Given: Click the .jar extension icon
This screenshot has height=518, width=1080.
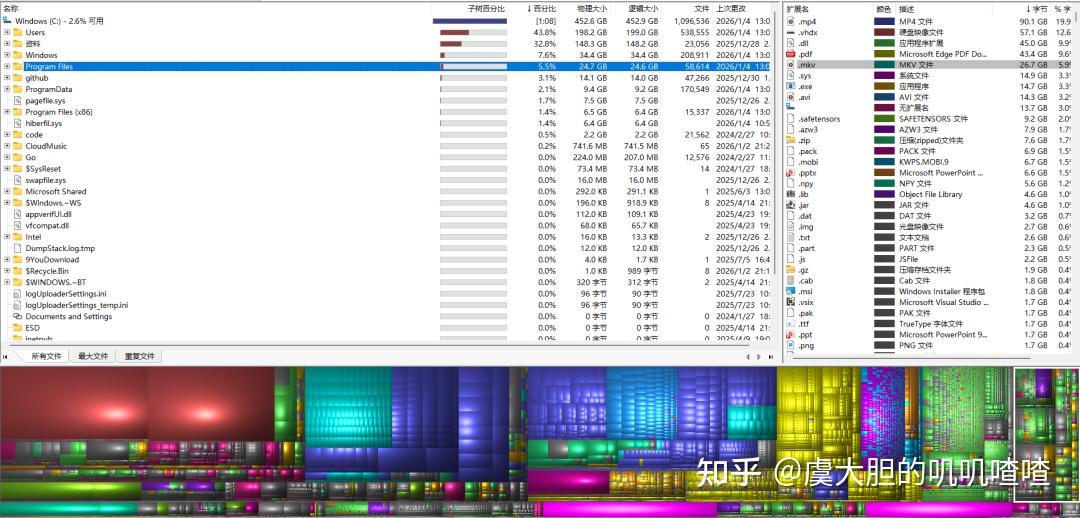Looking at the screenshot, I should [x=791, y=205].
